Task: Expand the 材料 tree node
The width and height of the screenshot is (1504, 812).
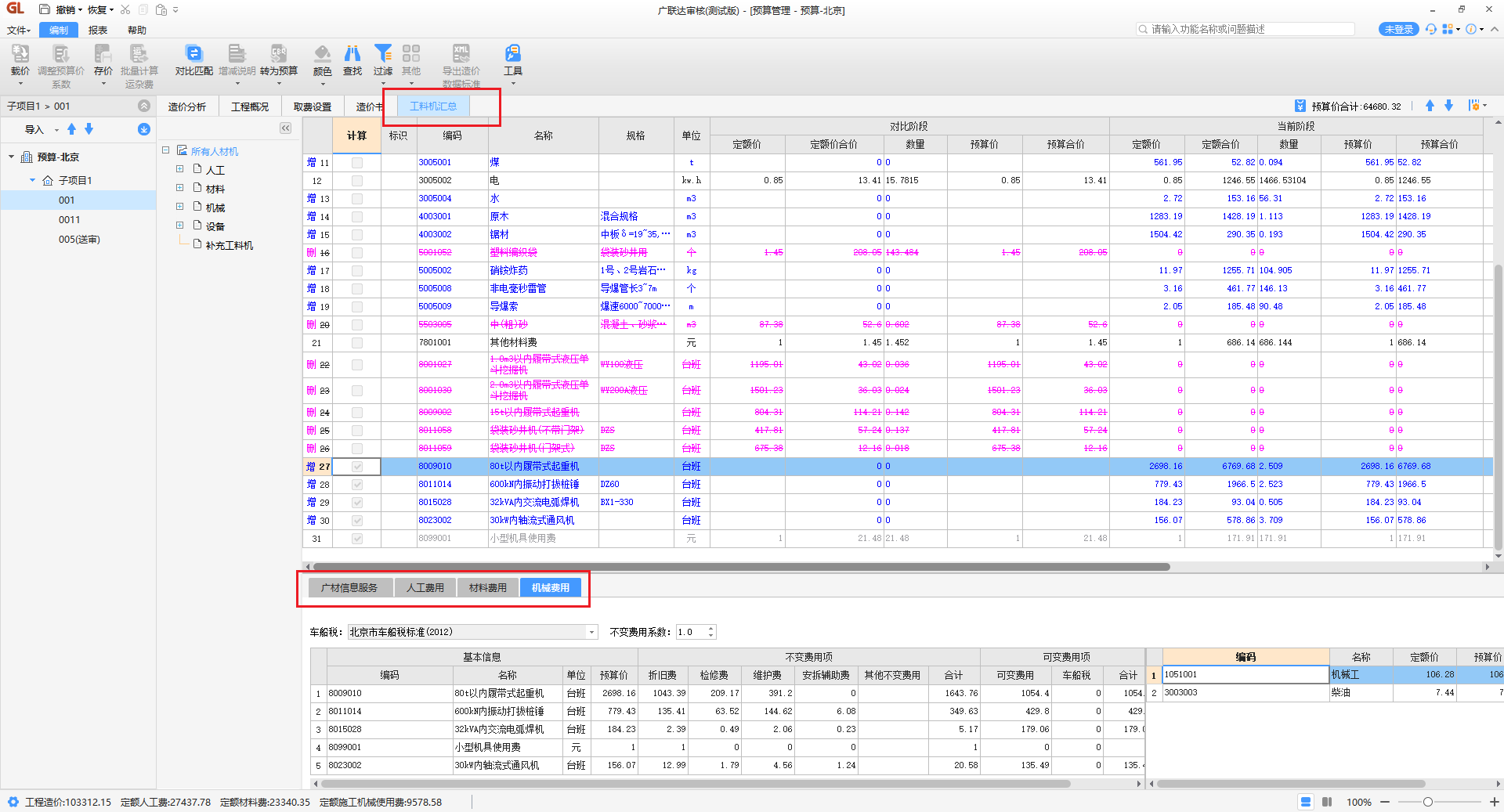Action: point(180,188)
